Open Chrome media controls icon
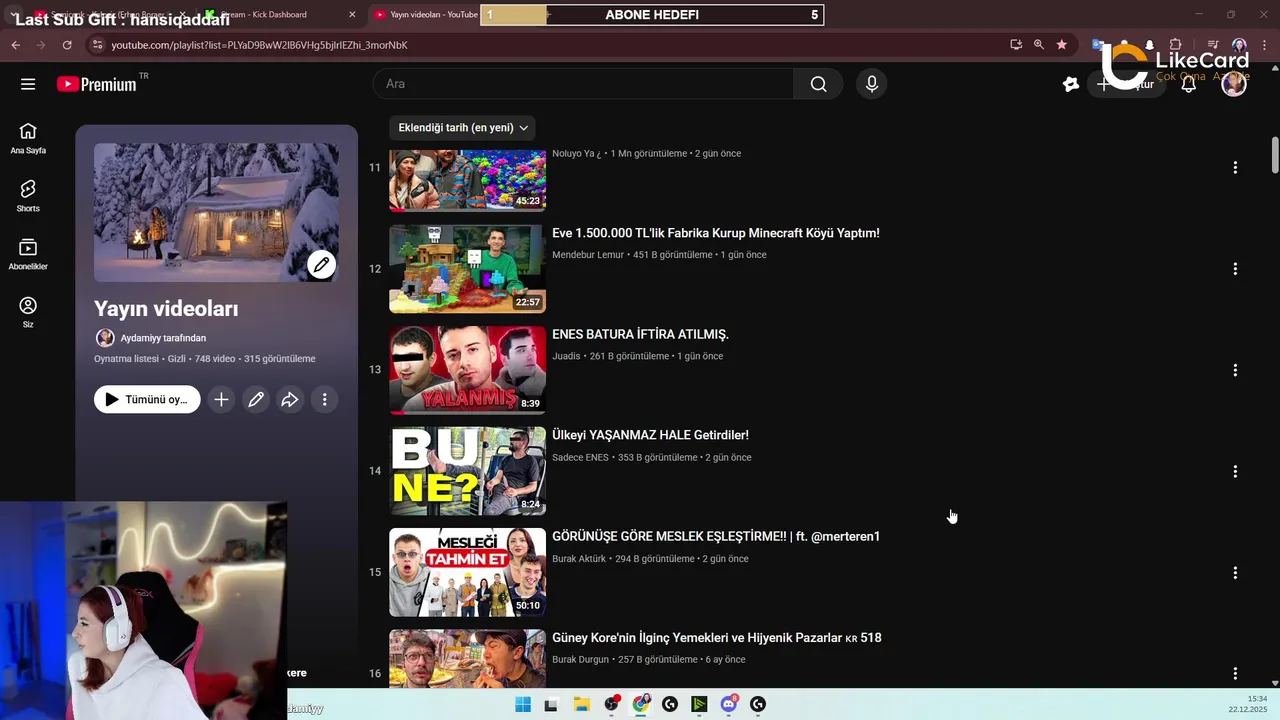 click(x=1212, y=45)
